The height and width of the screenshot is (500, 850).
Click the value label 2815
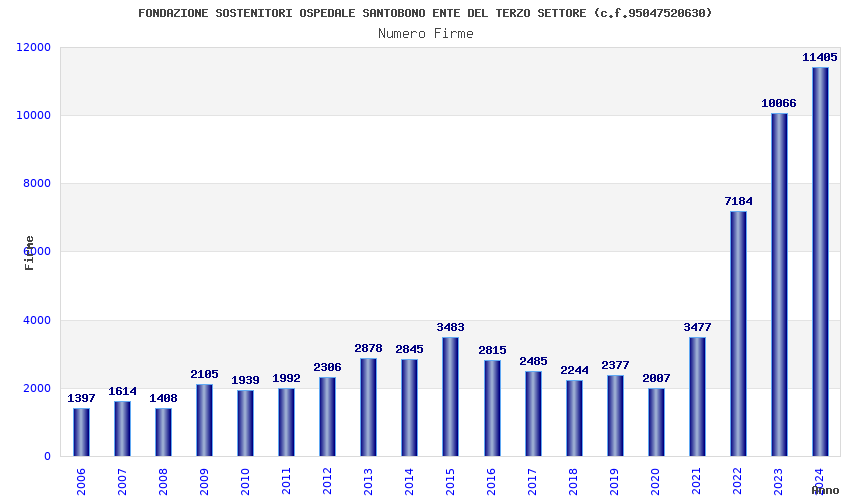point(492,350)
